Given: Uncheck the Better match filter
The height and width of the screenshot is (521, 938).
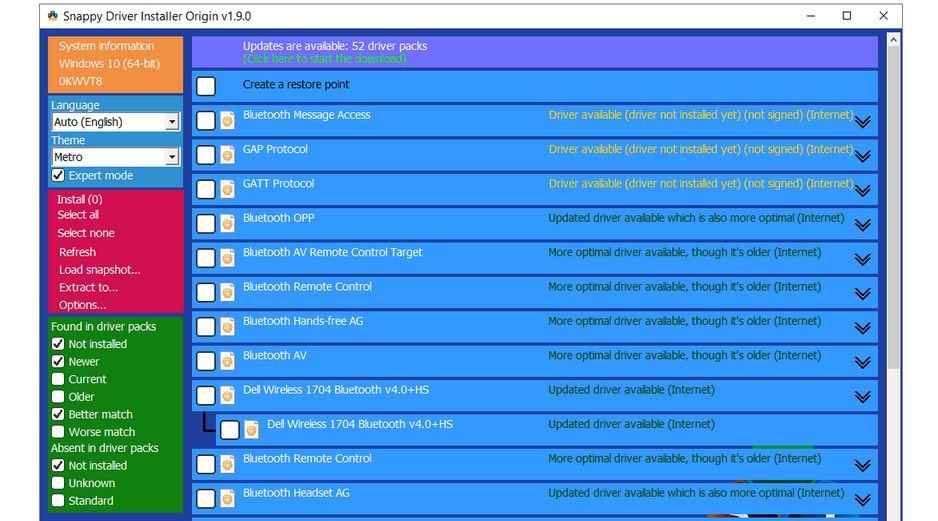Looking at the screenshot, I should point(58,414).
